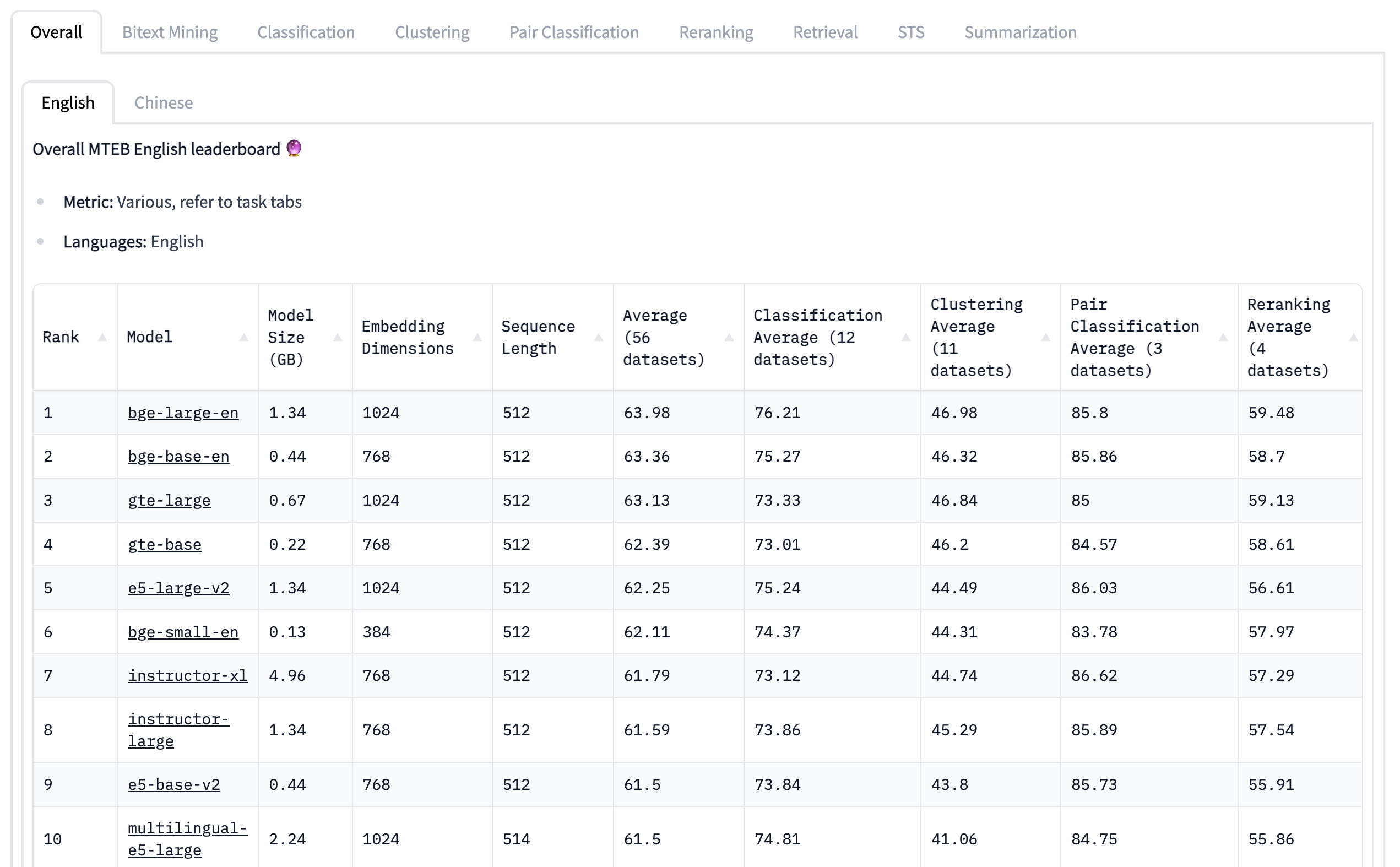Click the Embedding Dimensions header text
This screenshot has height=867, width=1400.
tap(407, 337)
